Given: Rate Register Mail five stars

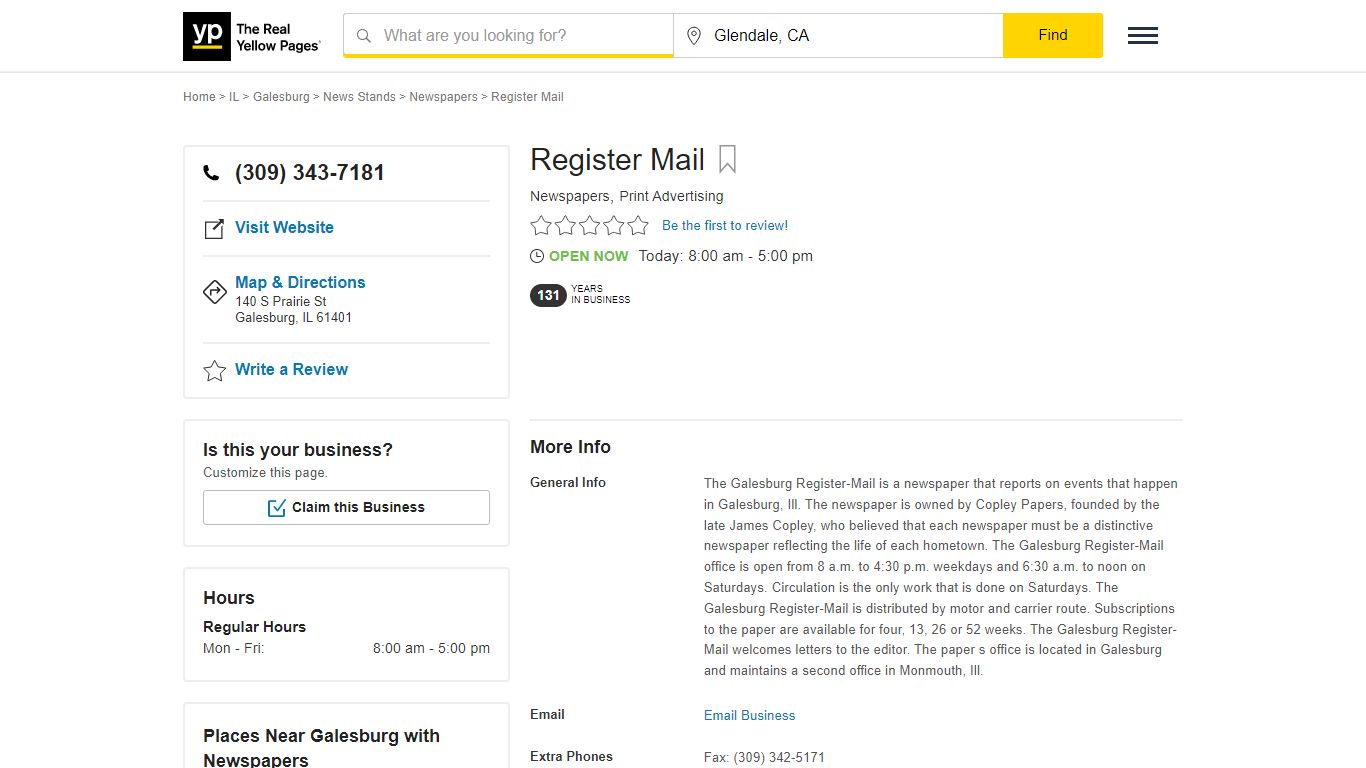Looking at the screenshot, I should pos(638,226).
